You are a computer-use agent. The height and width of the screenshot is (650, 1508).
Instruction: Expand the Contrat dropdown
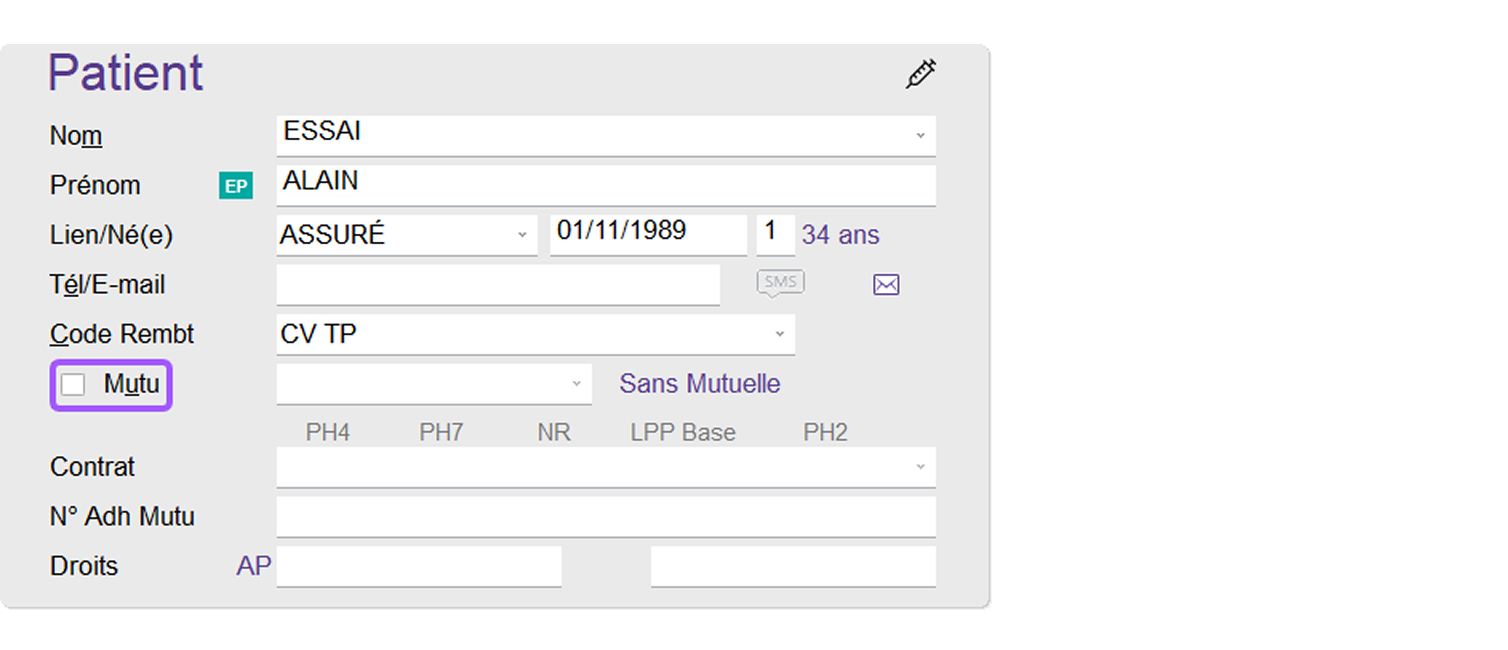[x=920, y=467]
